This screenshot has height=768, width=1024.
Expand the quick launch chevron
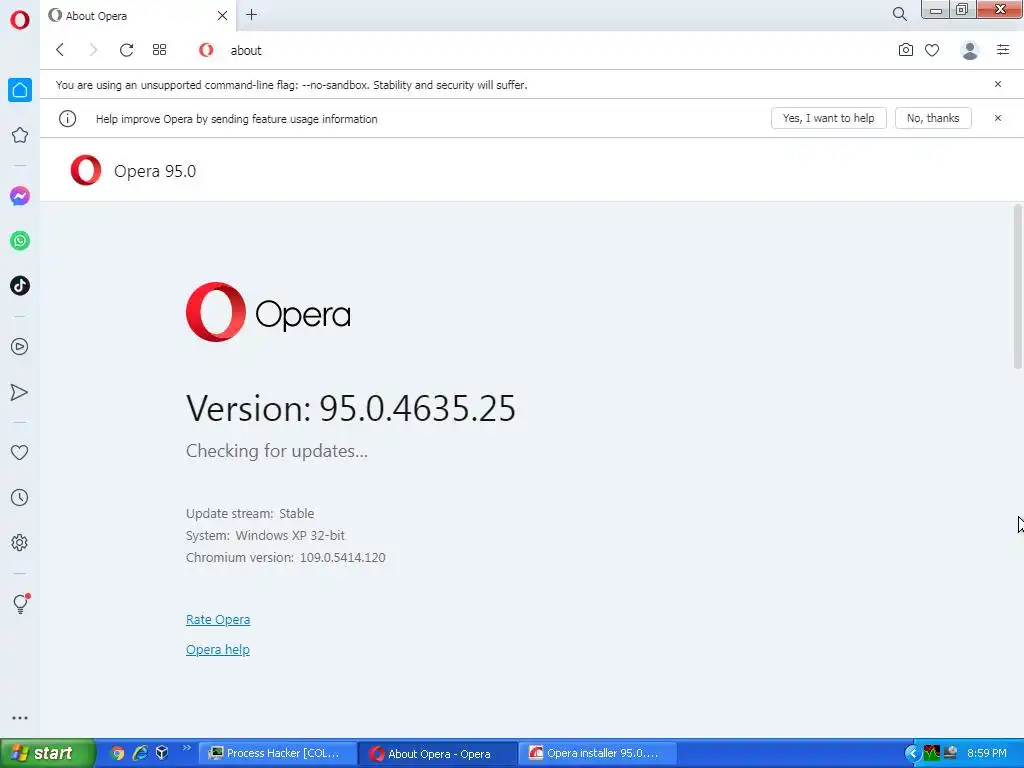pyautogui.click(x=187, y=748)
